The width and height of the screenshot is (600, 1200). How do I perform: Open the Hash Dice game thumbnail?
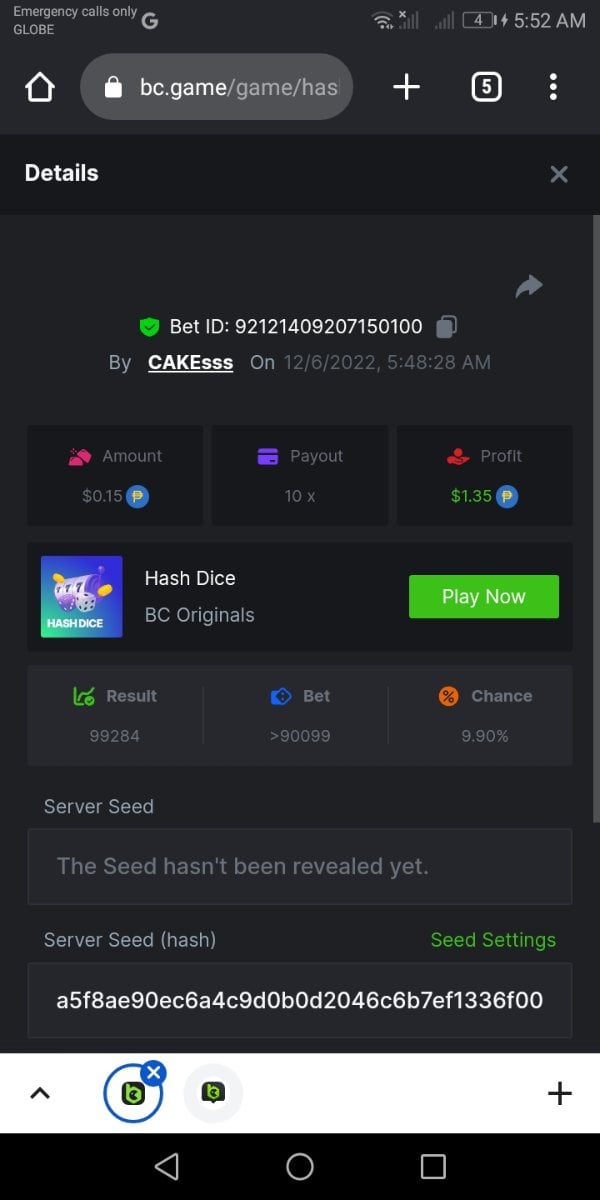coord(82,597)
